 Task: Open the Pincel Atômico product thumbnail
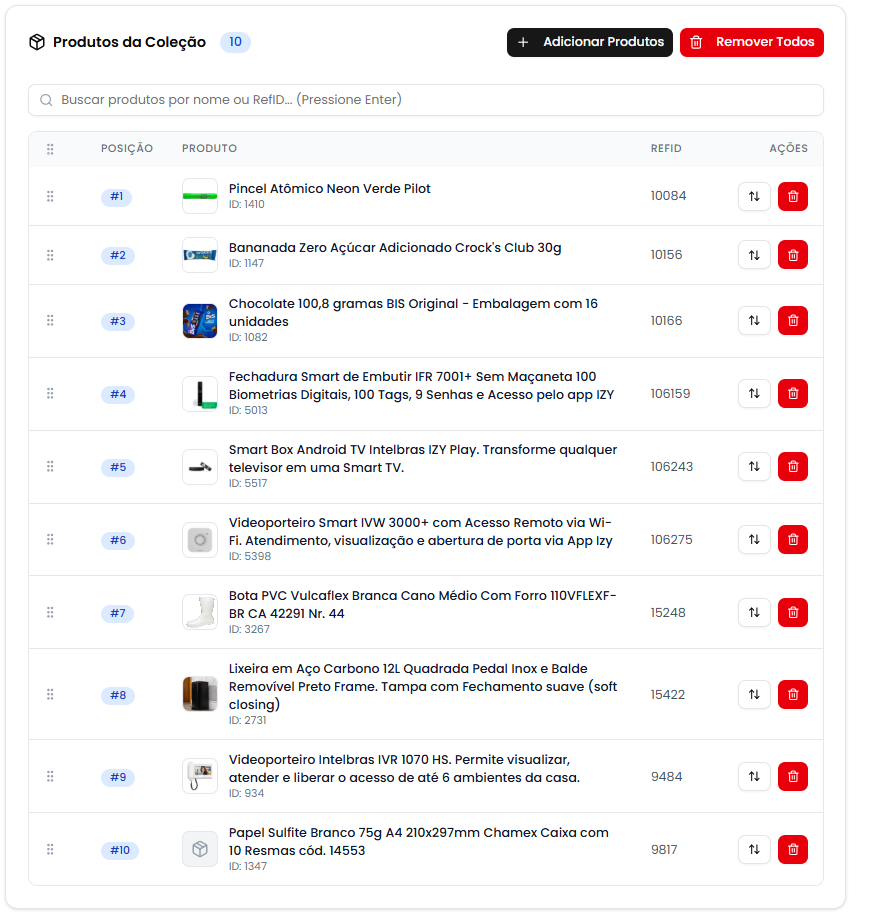point(200,196)
